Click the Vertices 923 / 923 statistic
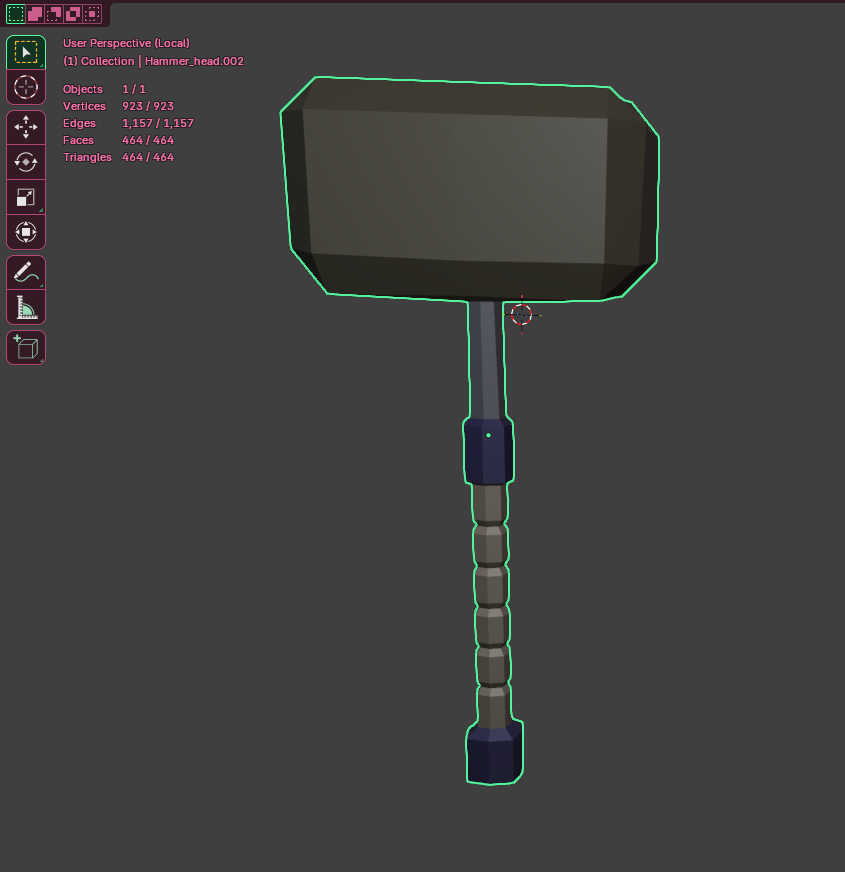Image resolution: width=845 pixels, height=872 pixels. pos(118,106)
